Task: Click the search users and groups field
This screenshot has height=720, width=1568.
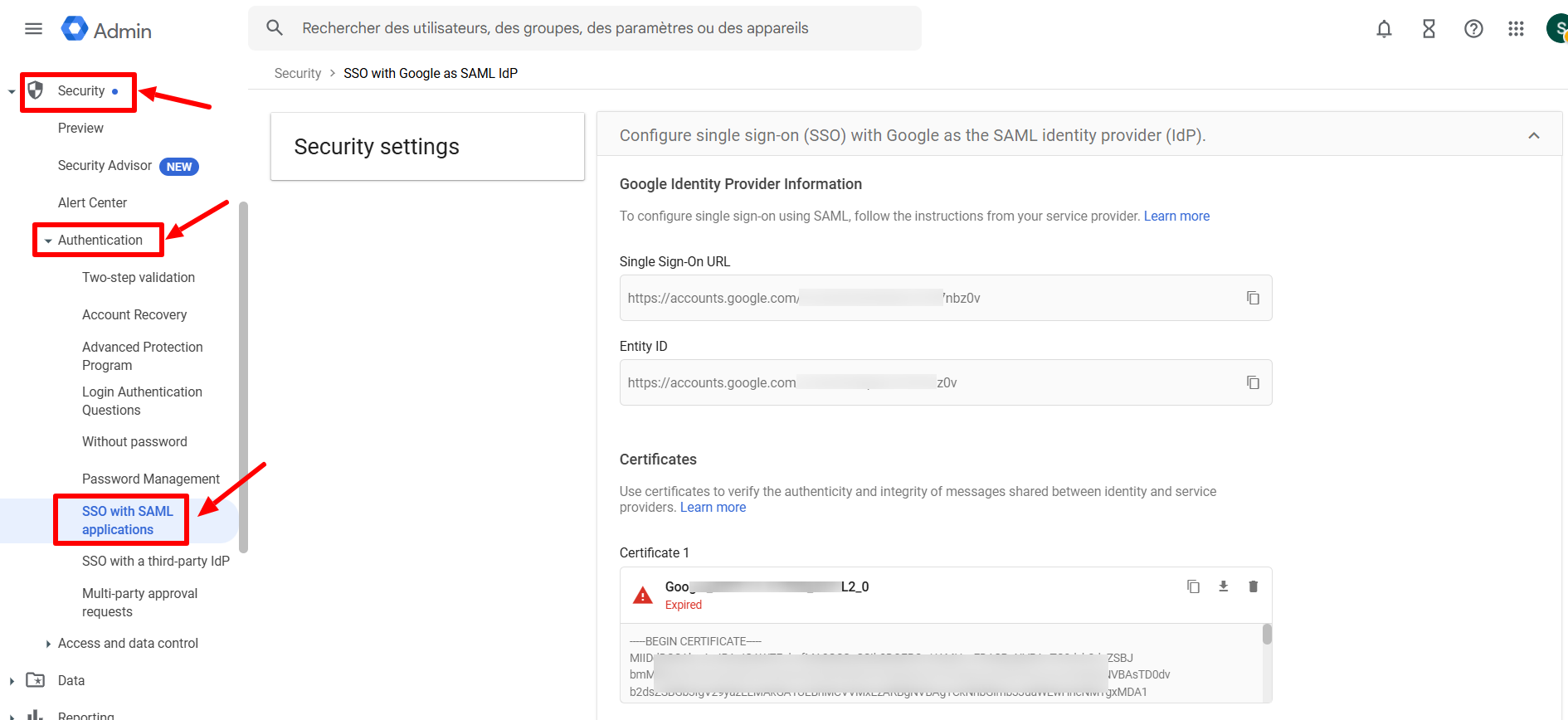Action: [x=584, y=28]
